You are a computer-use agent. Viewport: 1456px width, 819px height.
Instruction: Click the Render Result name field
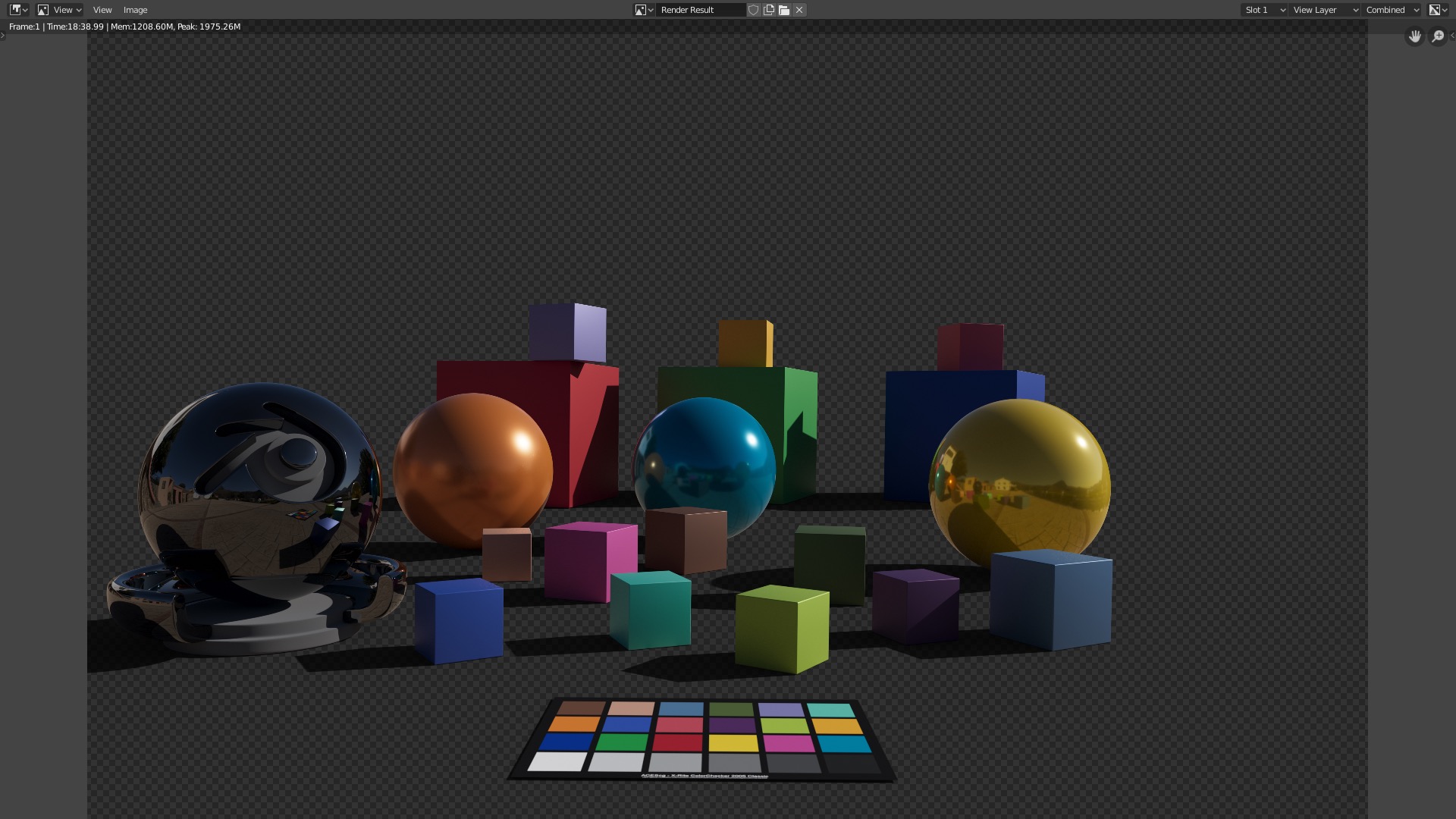point(701,10)
